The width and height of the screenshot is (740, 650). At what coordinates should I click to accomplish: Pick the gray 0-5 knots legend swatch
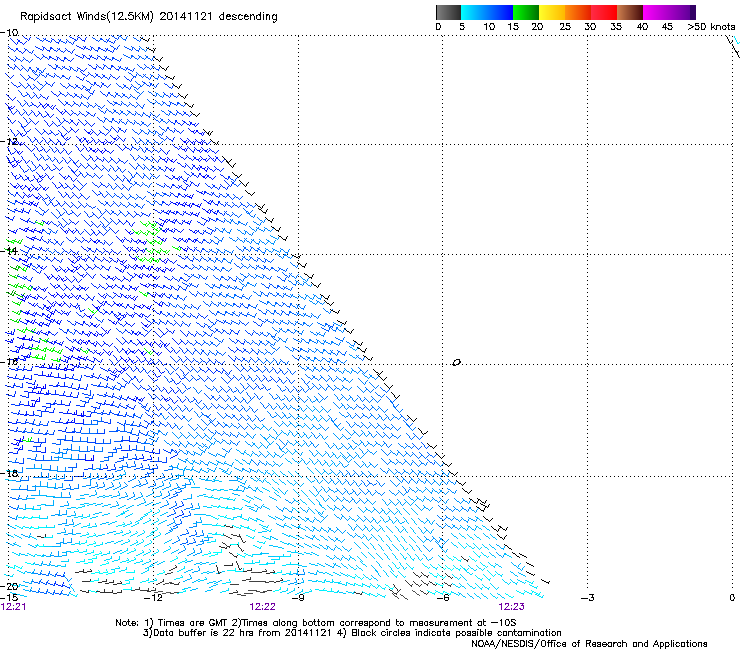coord(448,12)
